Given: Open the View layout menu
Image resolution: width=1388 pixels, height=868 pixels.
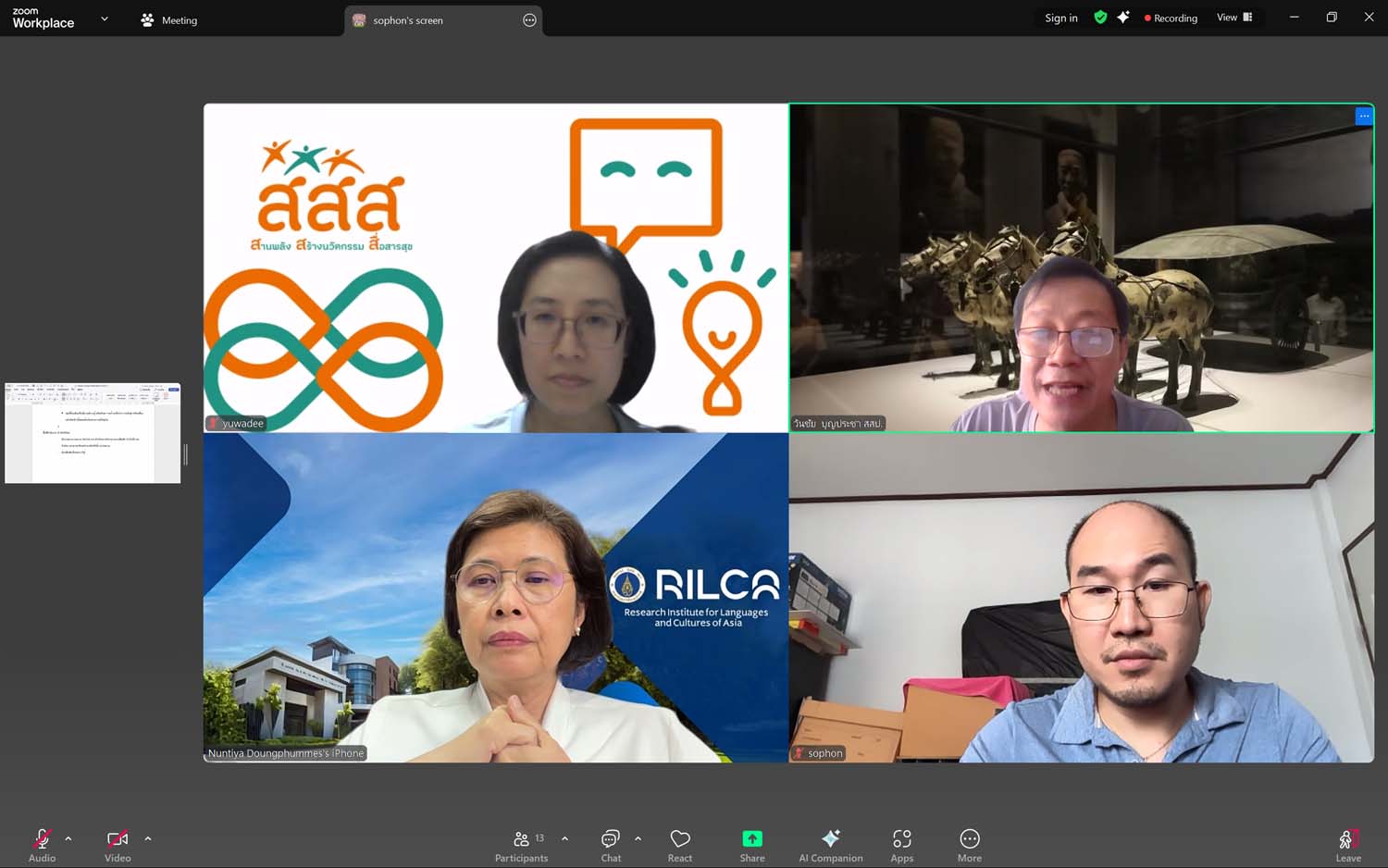Looking at the screenshot, I should point(1234,18).
